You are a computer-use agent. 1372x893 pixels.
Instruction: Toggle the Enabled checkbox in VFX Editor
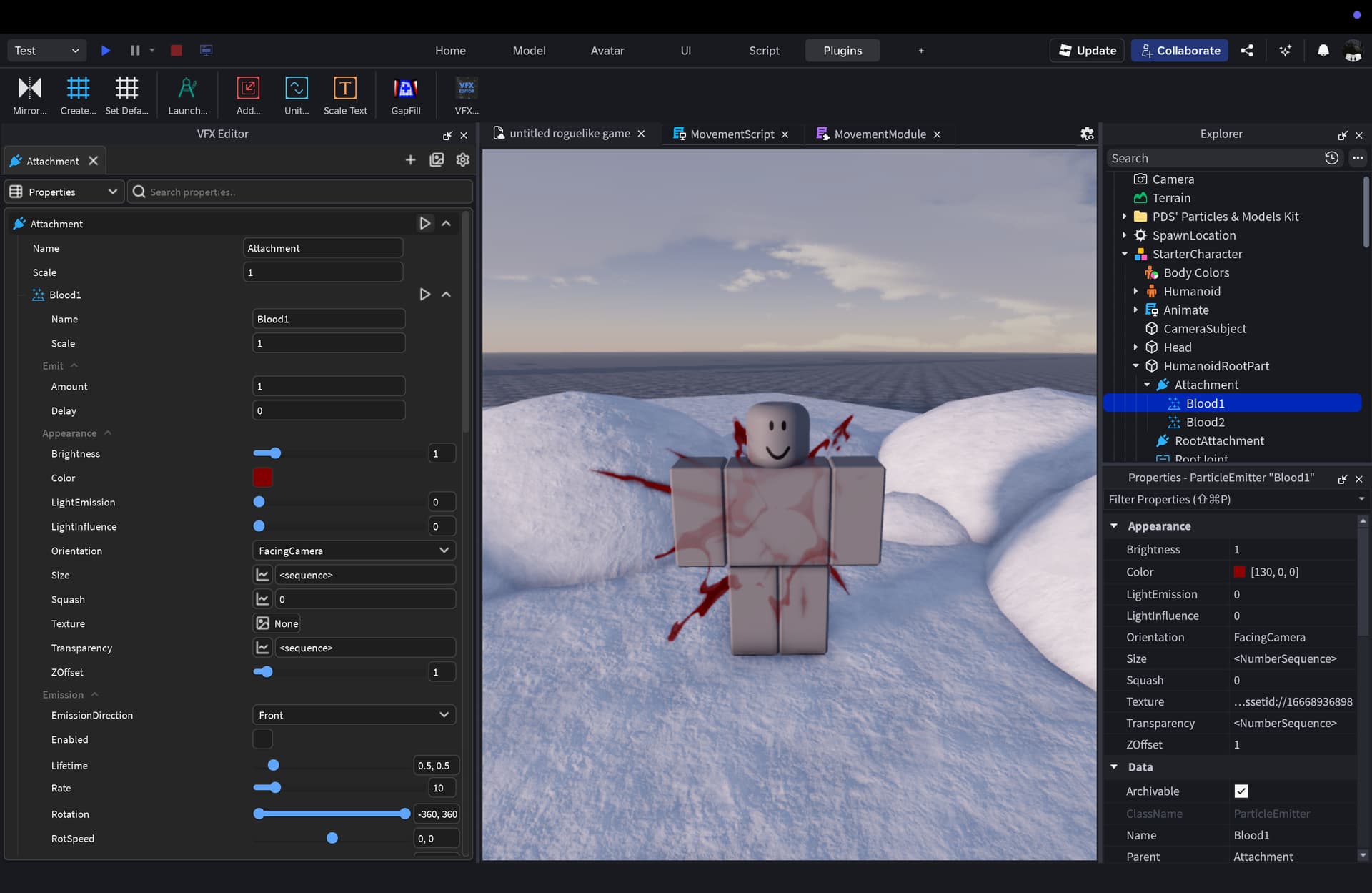(x=262, y=739)
